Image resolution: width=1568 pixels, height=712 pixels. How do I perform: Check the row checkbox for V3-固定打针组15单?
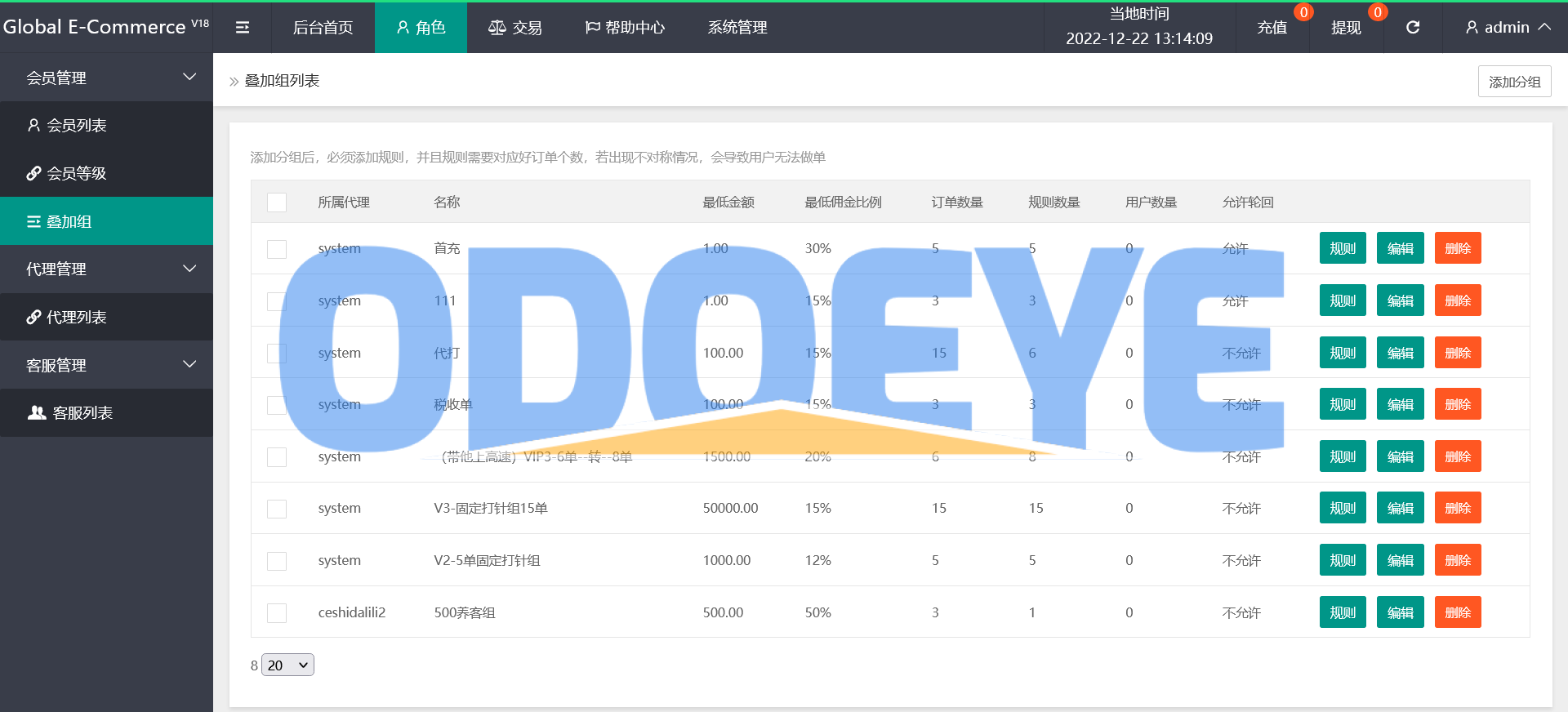point(277,509)
